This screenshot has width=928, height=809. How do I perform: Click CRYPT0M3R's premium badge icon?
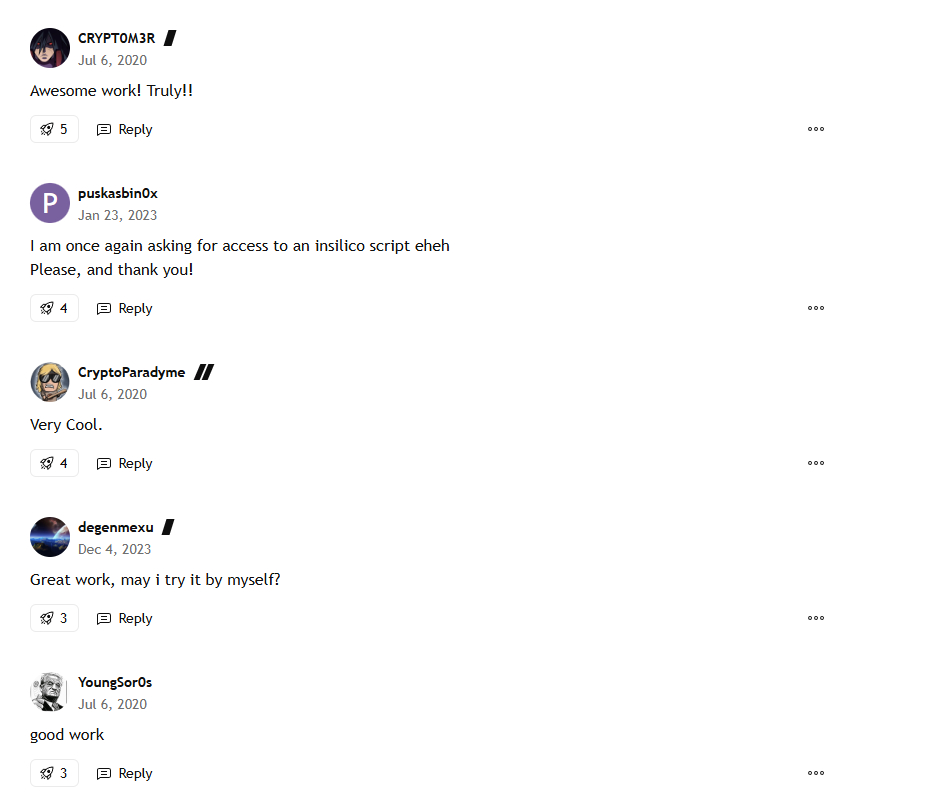pyautogui.click(x=170, y=38)
